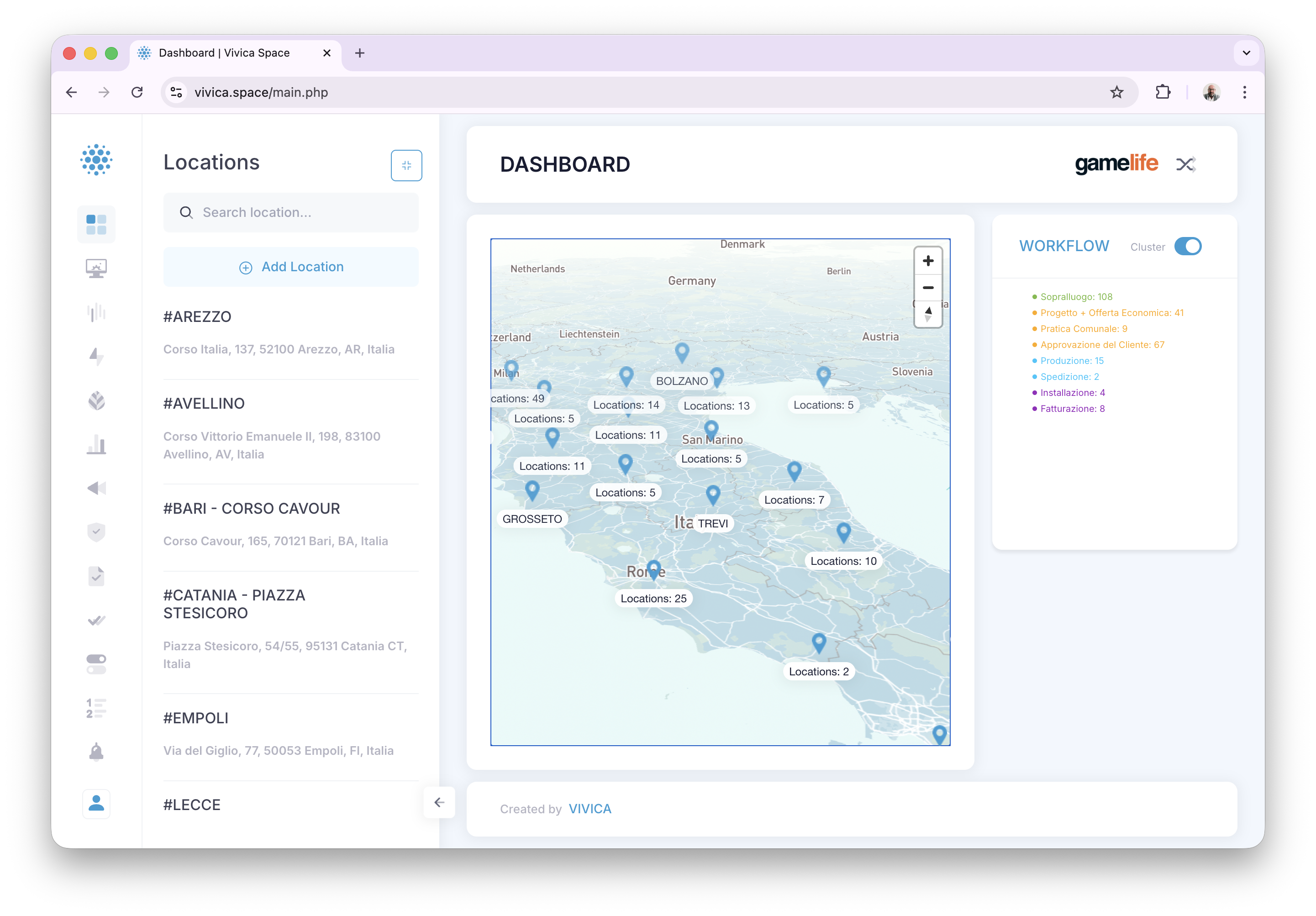The height and width of the screenshot is (916, 1316).
Task: Click the map pin above GROSSETO label
Action: (532, 490)
